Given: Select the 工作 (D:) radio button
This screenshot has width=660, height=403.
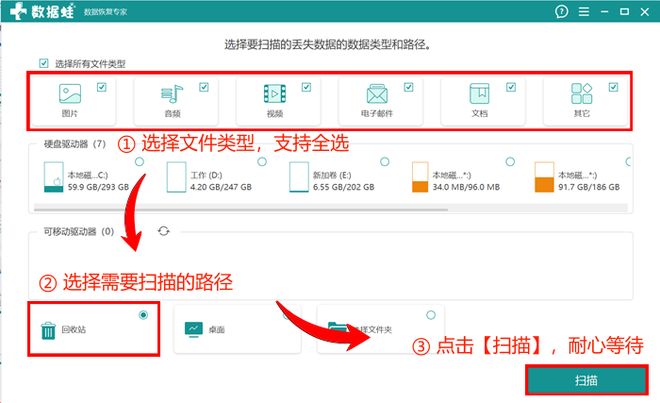Looking at the screenshot, I should 262,162.
